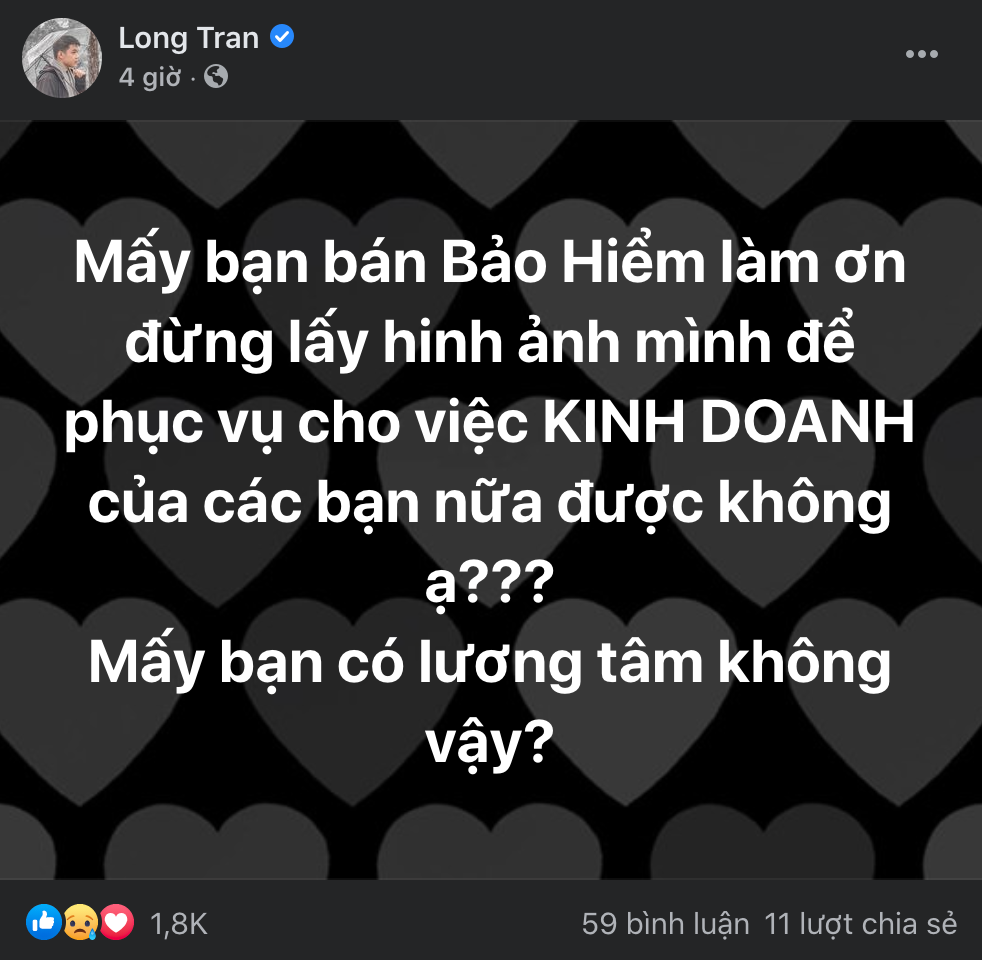Click the 'của các bạn nữa được không' line

pos(490,503)
